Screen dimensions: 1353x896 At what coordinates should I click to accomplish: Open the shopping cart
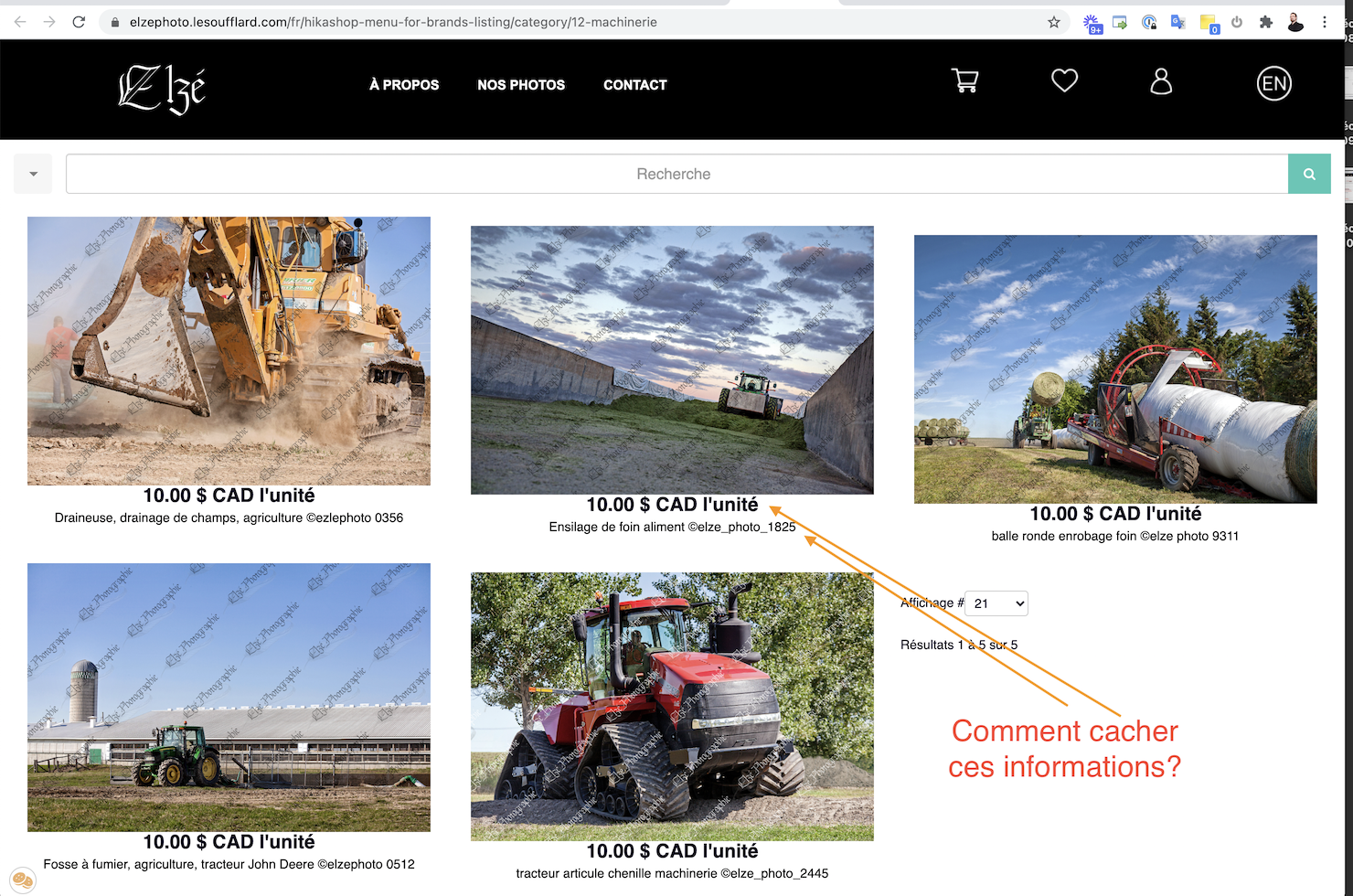tap(965, 81)
